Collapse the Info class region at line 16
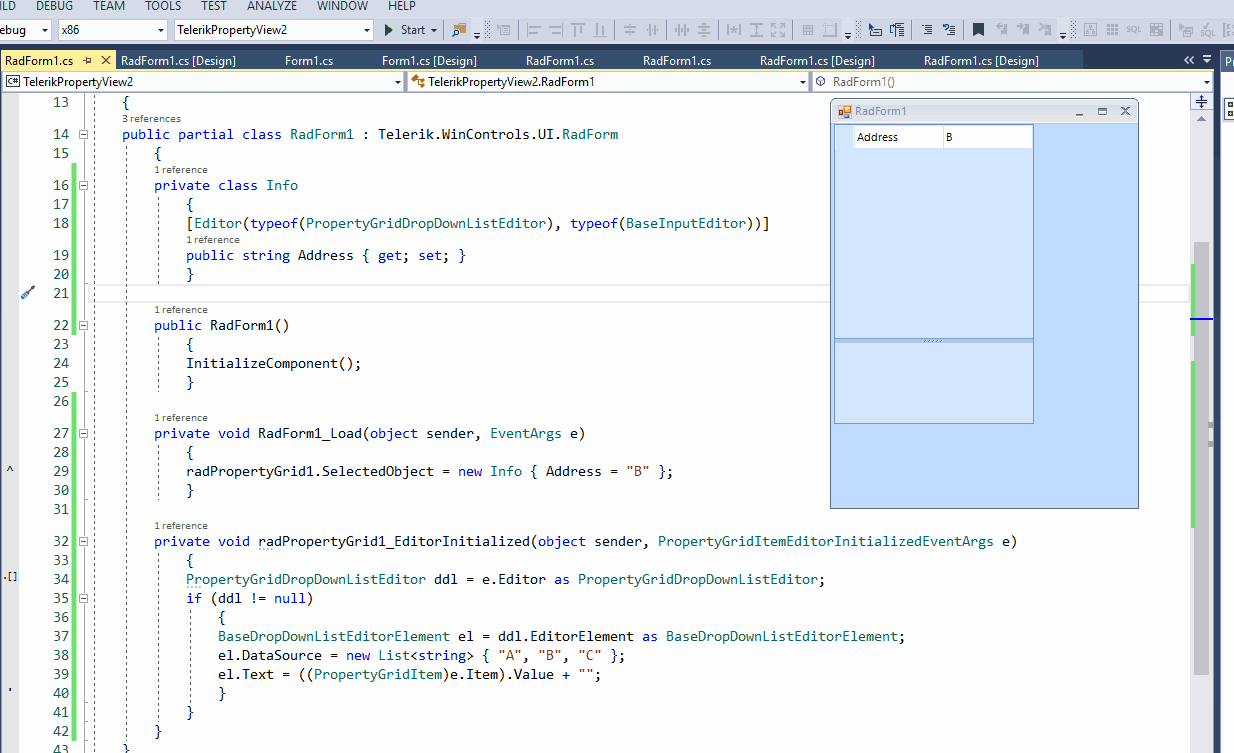This screenshot has width=1234, height=753. pos(84,185)
